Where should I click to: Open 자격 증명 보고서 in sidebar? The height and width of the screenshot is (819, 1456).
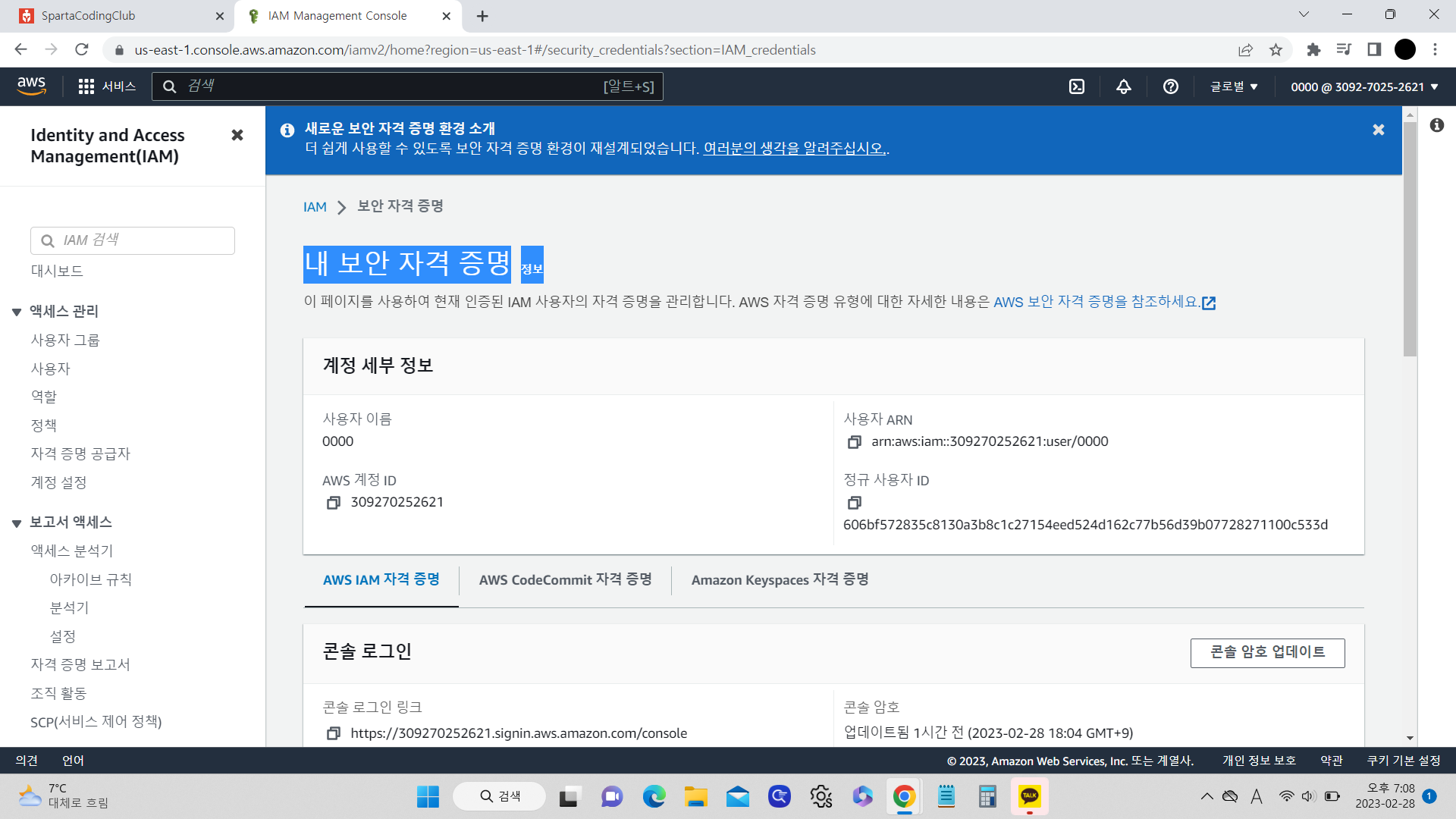click(x=80, y=665)
